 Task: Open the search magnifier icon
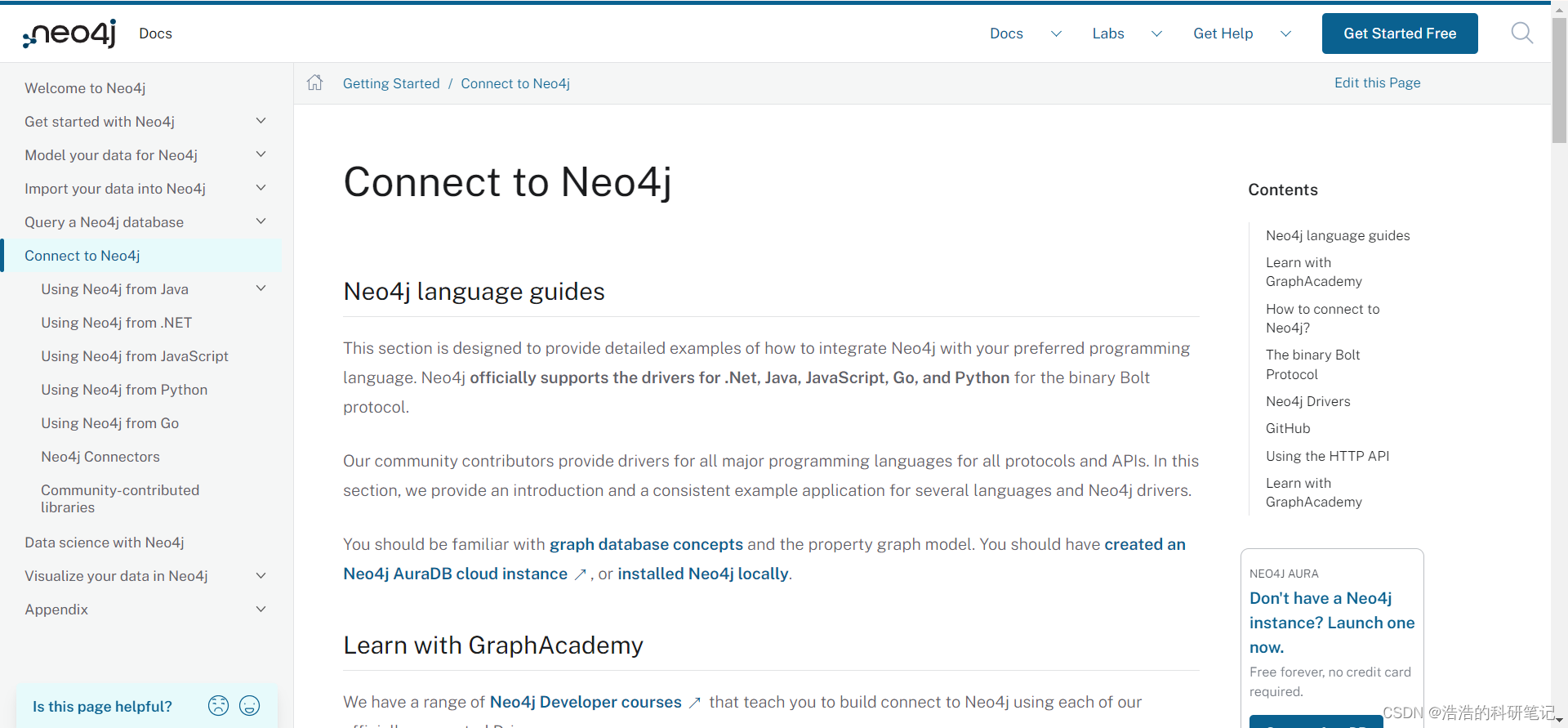coord(1521,33)
